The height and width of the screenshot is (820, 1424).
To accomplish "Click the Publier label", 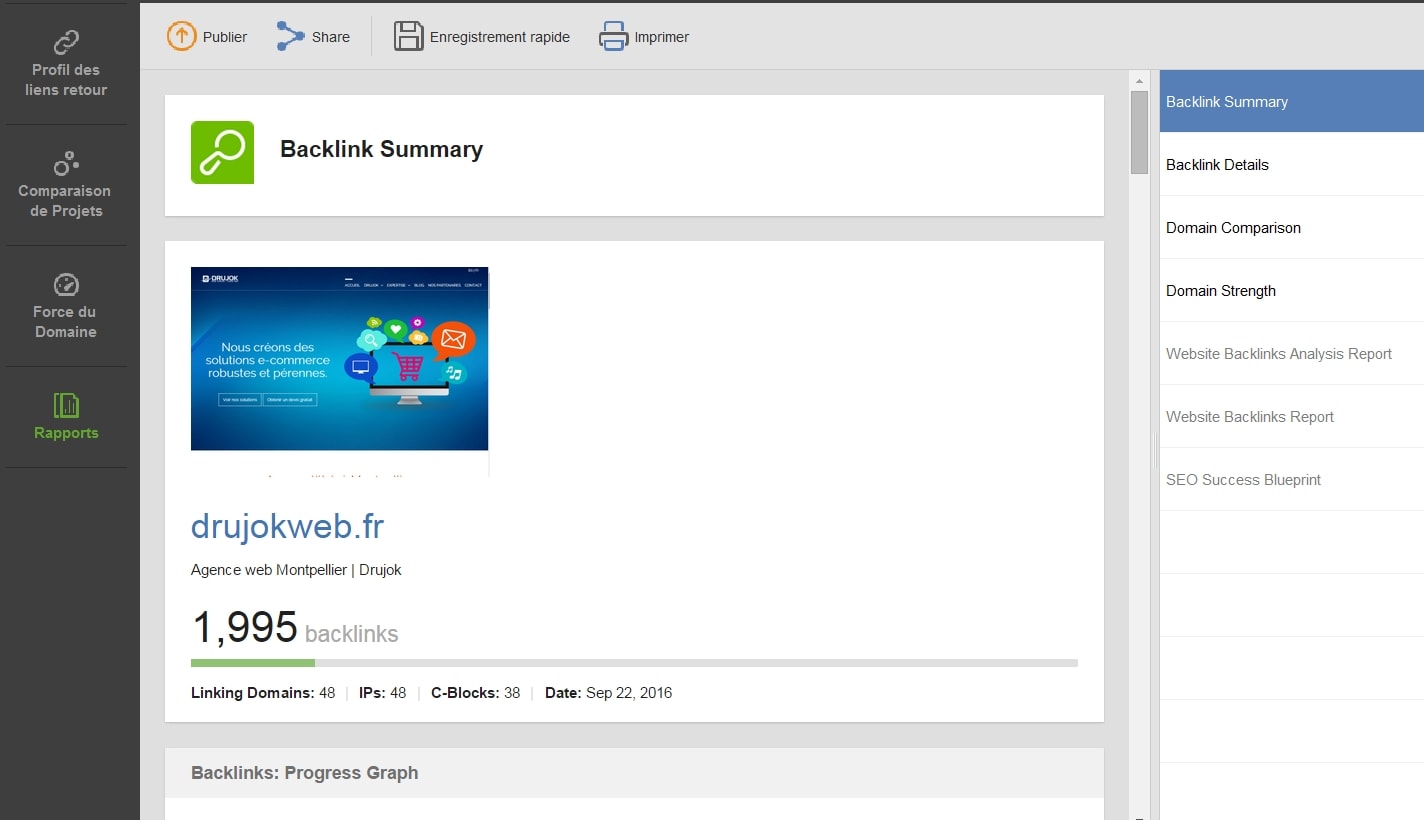I will click(x=225, y=37).
